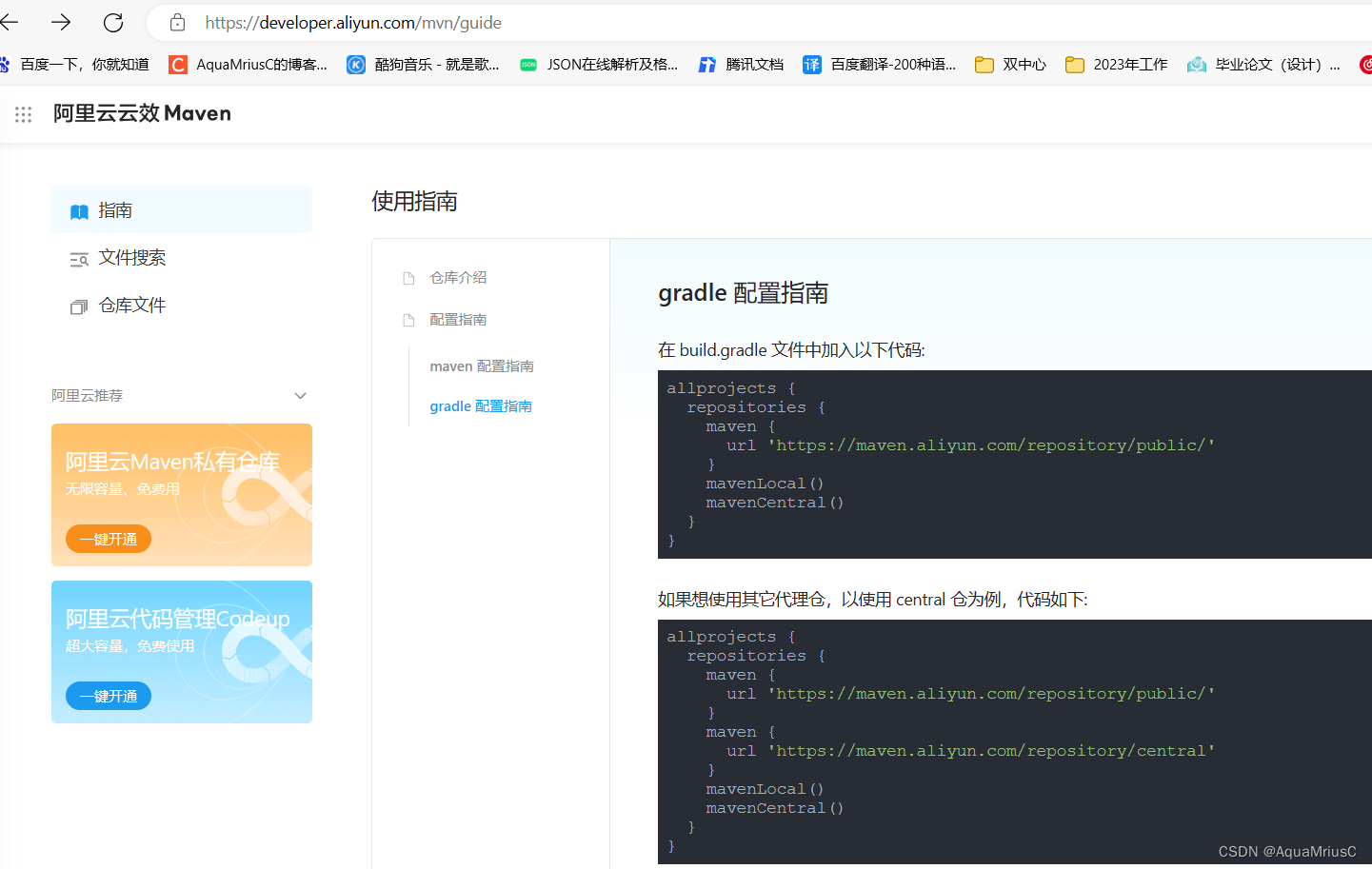The width and height of the screenshot is (1372, 869).
Task: Click second code block's public repository URL
Action: click(x=991, y=694)
